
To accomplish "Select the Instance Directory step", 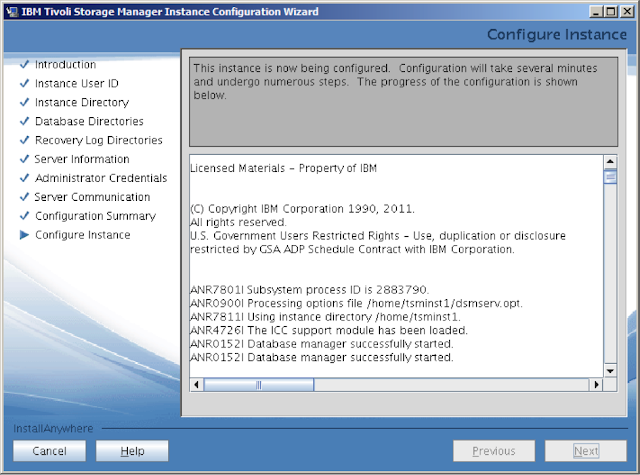I will coord(82,102).
